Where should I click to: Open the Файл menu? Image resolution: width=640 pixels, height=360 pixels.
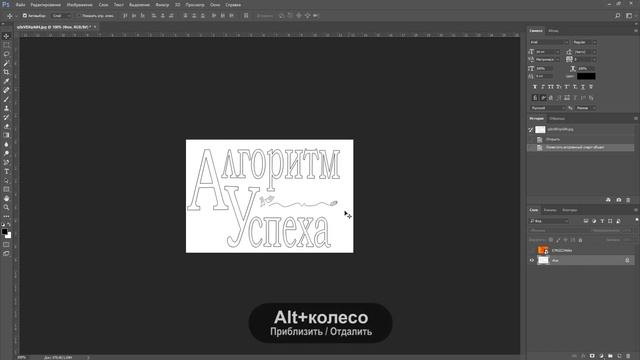point(20,5)
